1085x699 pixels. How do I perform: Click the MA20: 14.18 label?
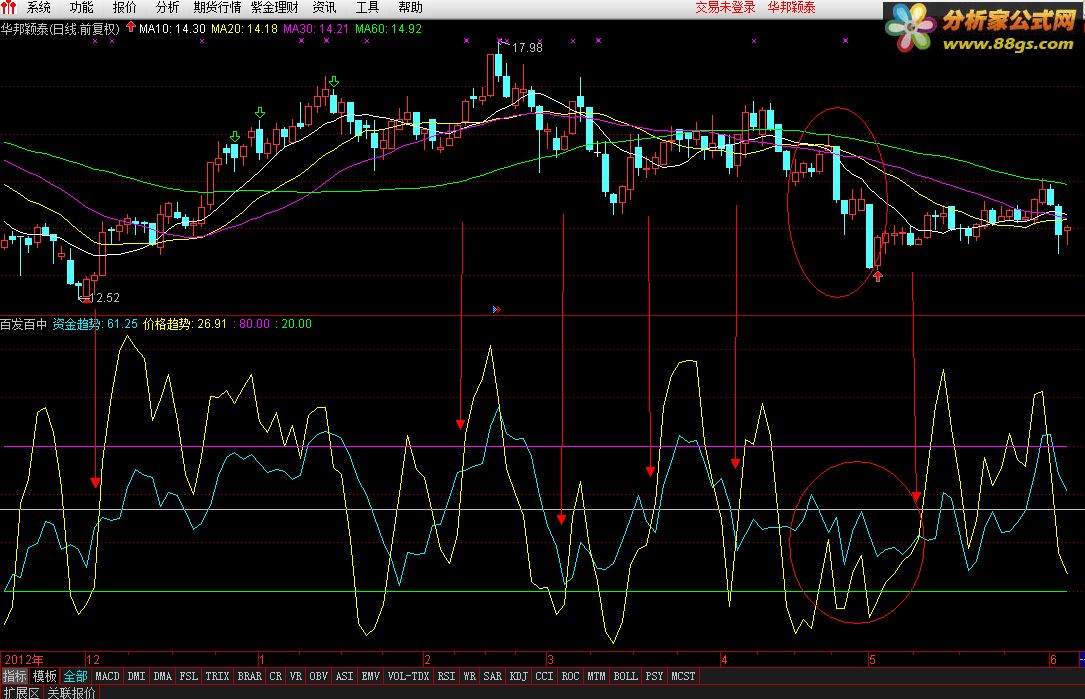coord(244,28)
